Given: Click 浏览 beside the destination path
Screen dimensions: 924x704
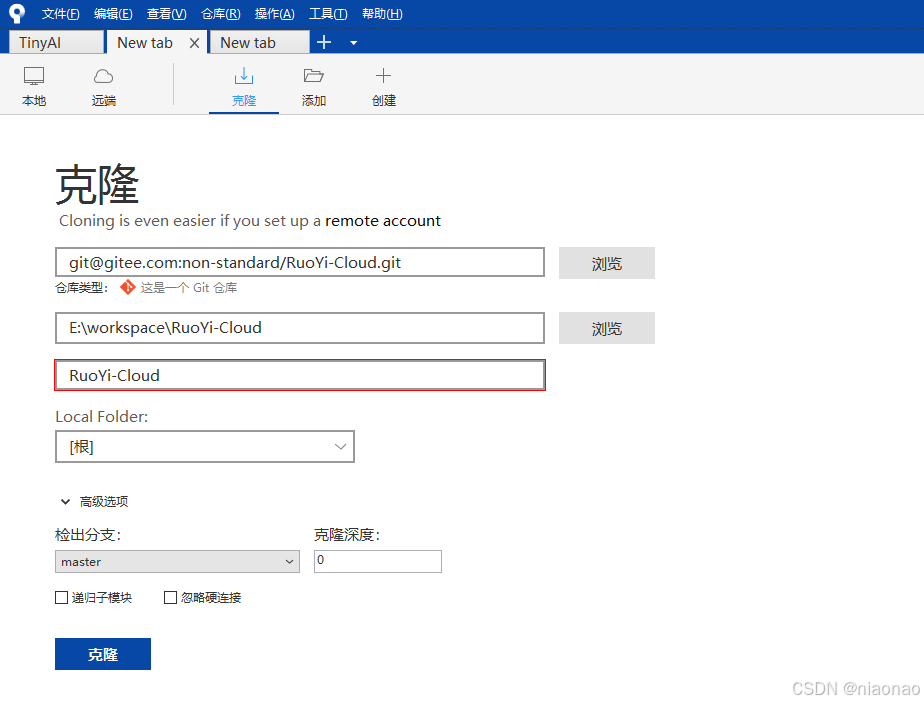Looking at the screenshot, I should pos(607,328).
